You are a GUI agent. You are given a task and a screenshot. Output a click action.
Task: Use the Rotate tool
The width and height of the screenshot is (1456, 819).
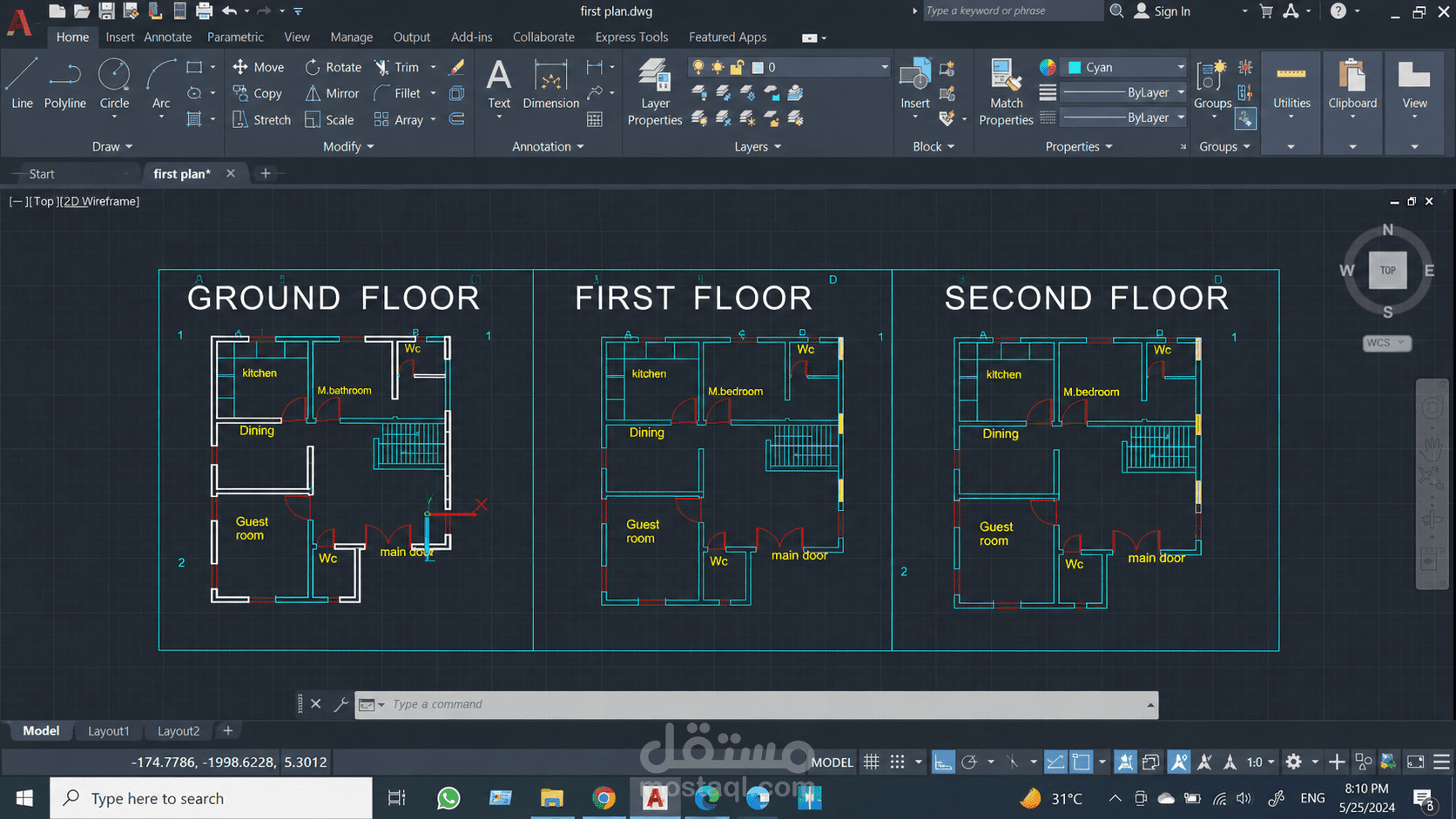coord(334,67)
